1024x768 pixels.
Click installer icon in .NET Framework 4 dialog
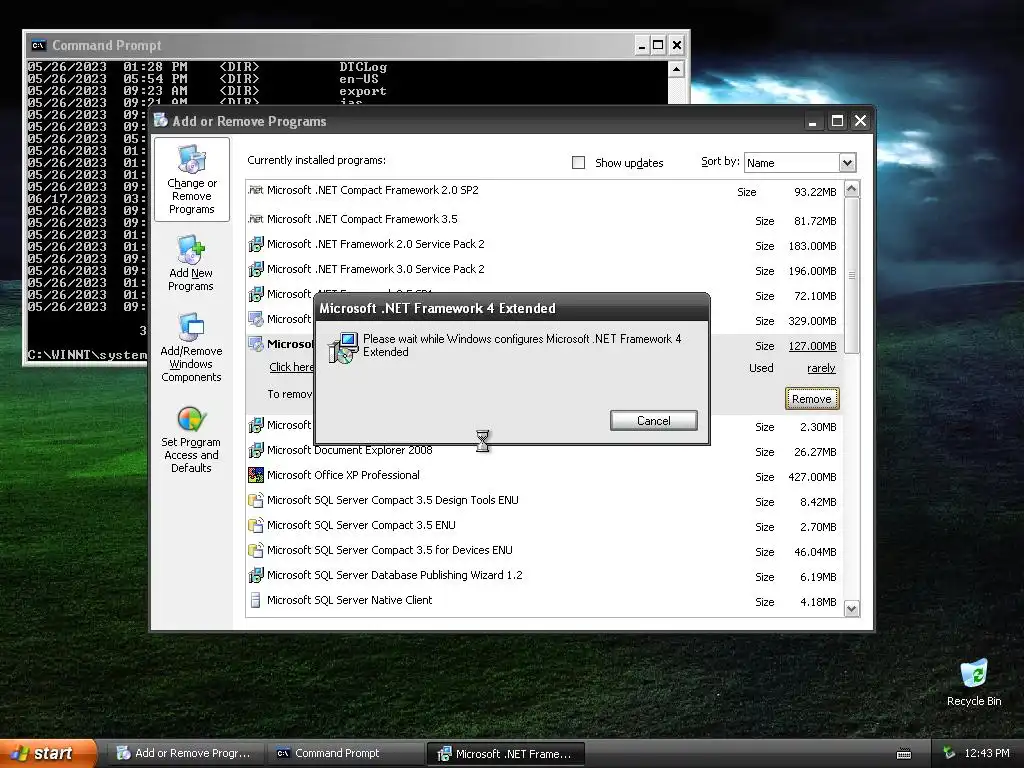[x=342, y=347]
